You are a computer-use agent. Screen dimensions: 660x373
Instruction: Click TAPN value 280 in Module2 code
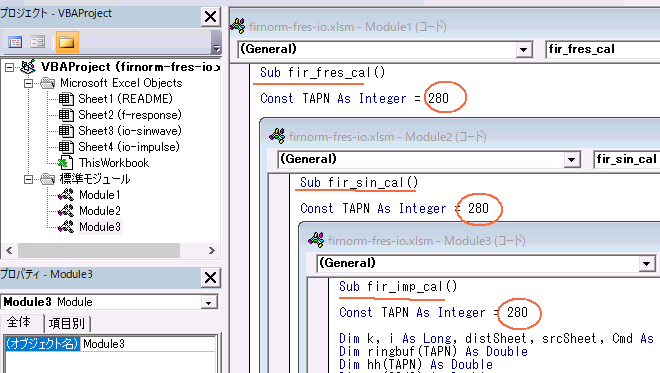(479, 208)
